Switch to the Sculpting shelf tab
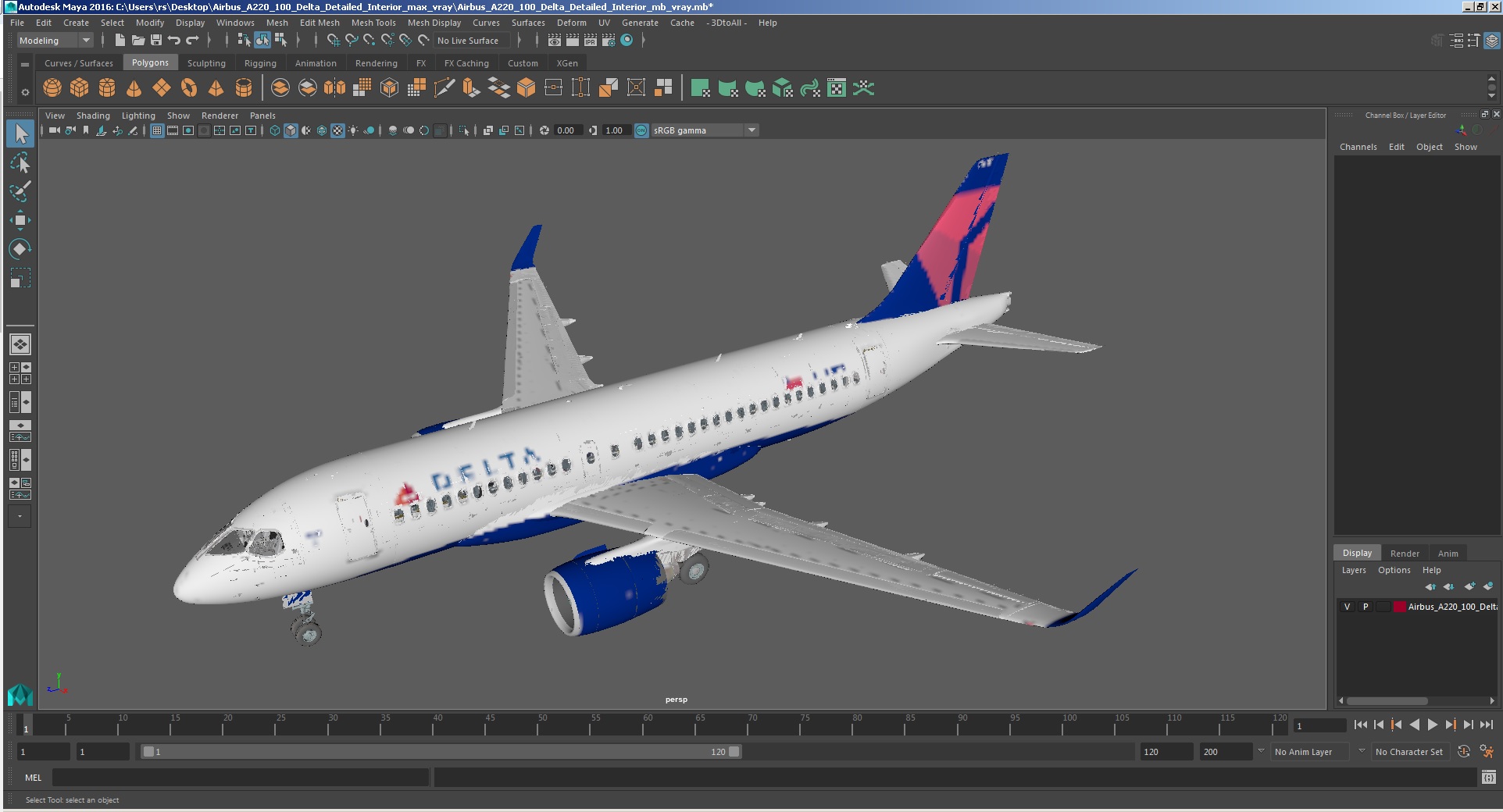Viewport: 1503px width, 812px height. click(206, 63)
